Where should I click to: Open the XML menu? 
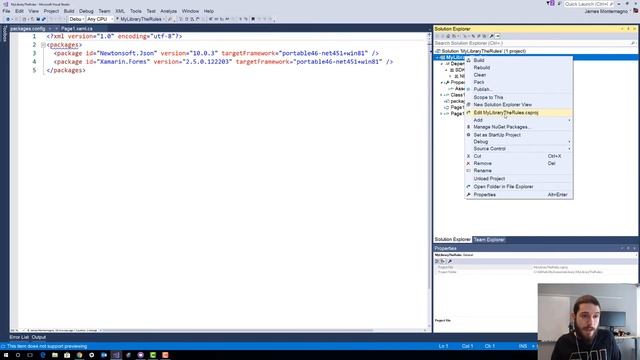tap(120, 11)
